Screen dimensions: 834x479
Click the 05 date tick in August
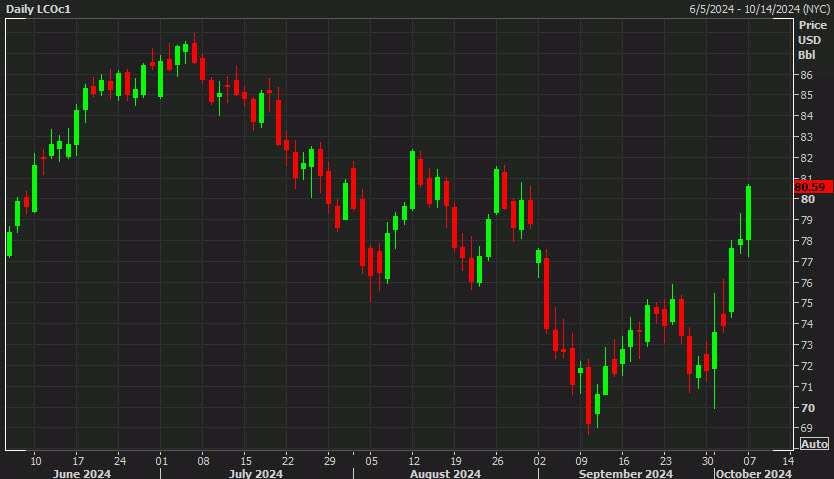click(371, 461)
